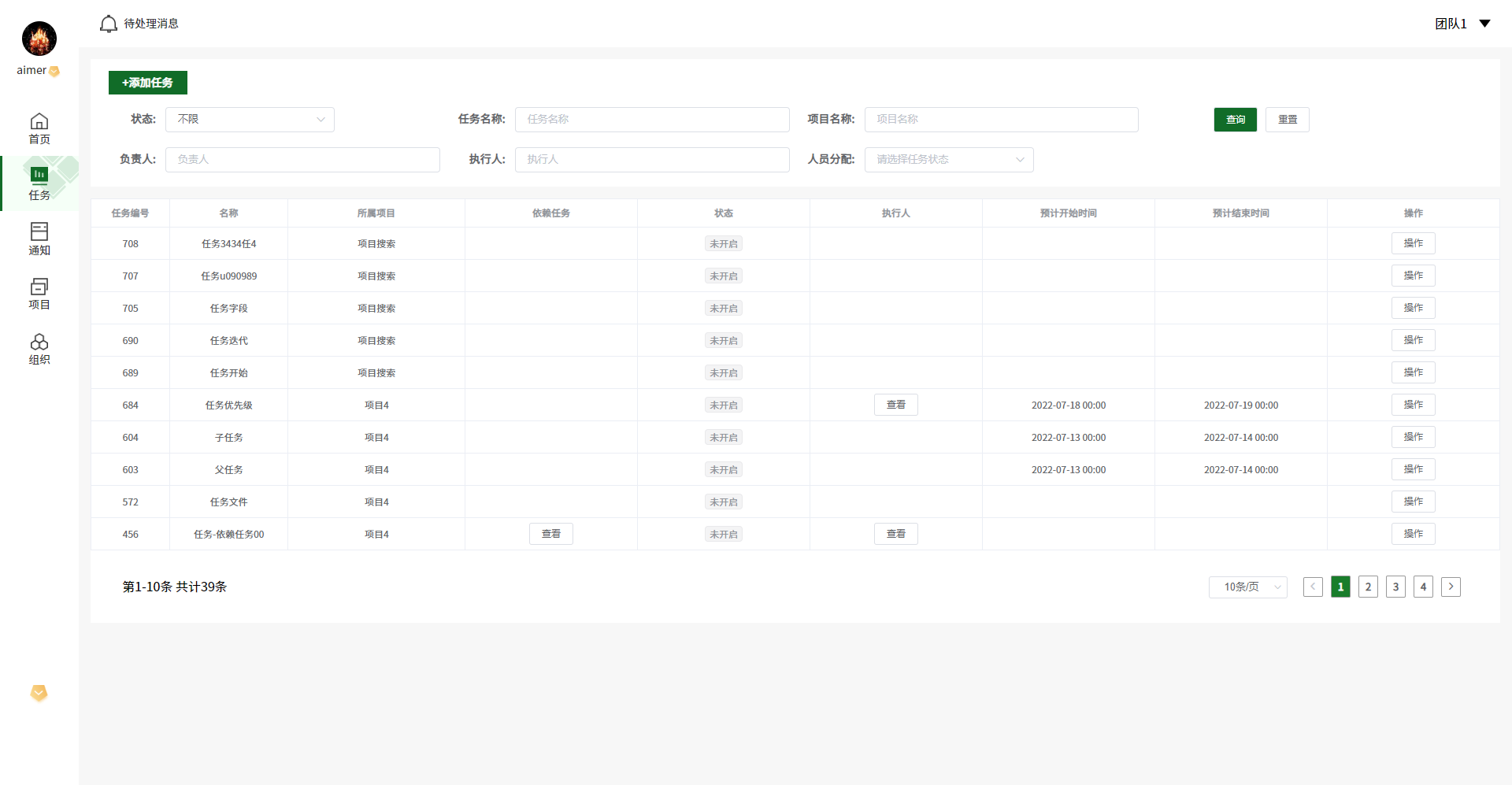The image size is (1512, 785).
Task: Select pagination page 2
Action: pos(1368,587)
